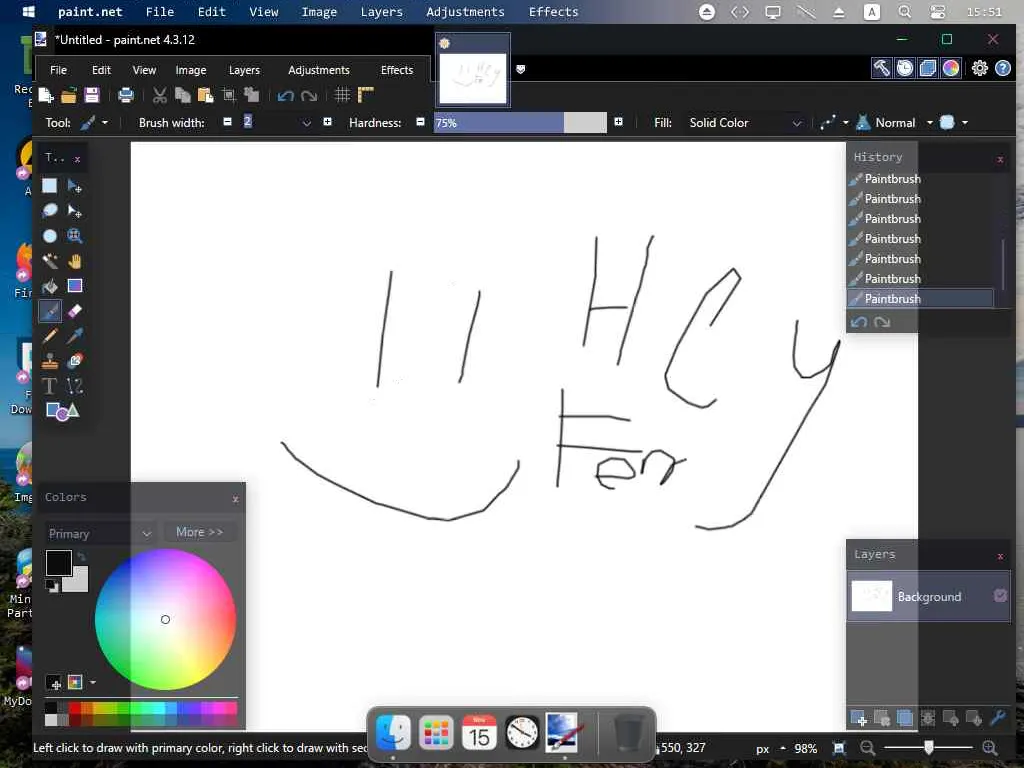Toggle the Colors window button
Image resolution: width=1024 pixels, height=768 pixels.
(x=951, y=68)
